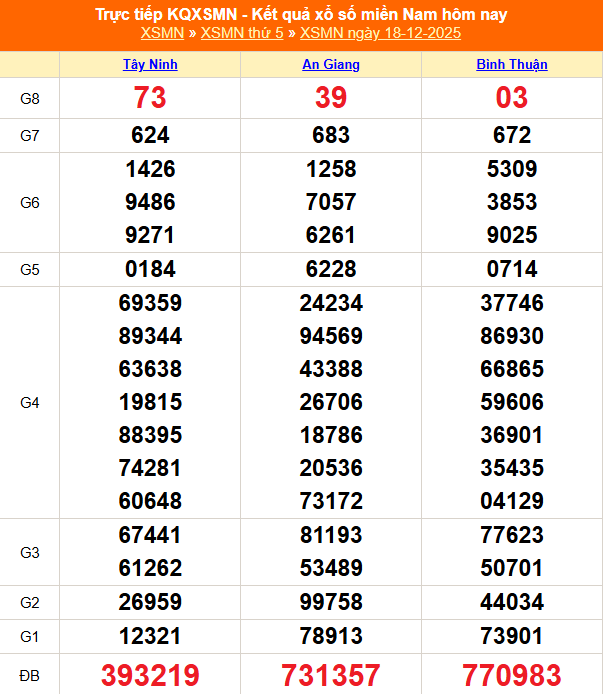Select Tây Ninh special prize number 393219
The height and width of the screenshot is (694, 603).
click(150, 675)
